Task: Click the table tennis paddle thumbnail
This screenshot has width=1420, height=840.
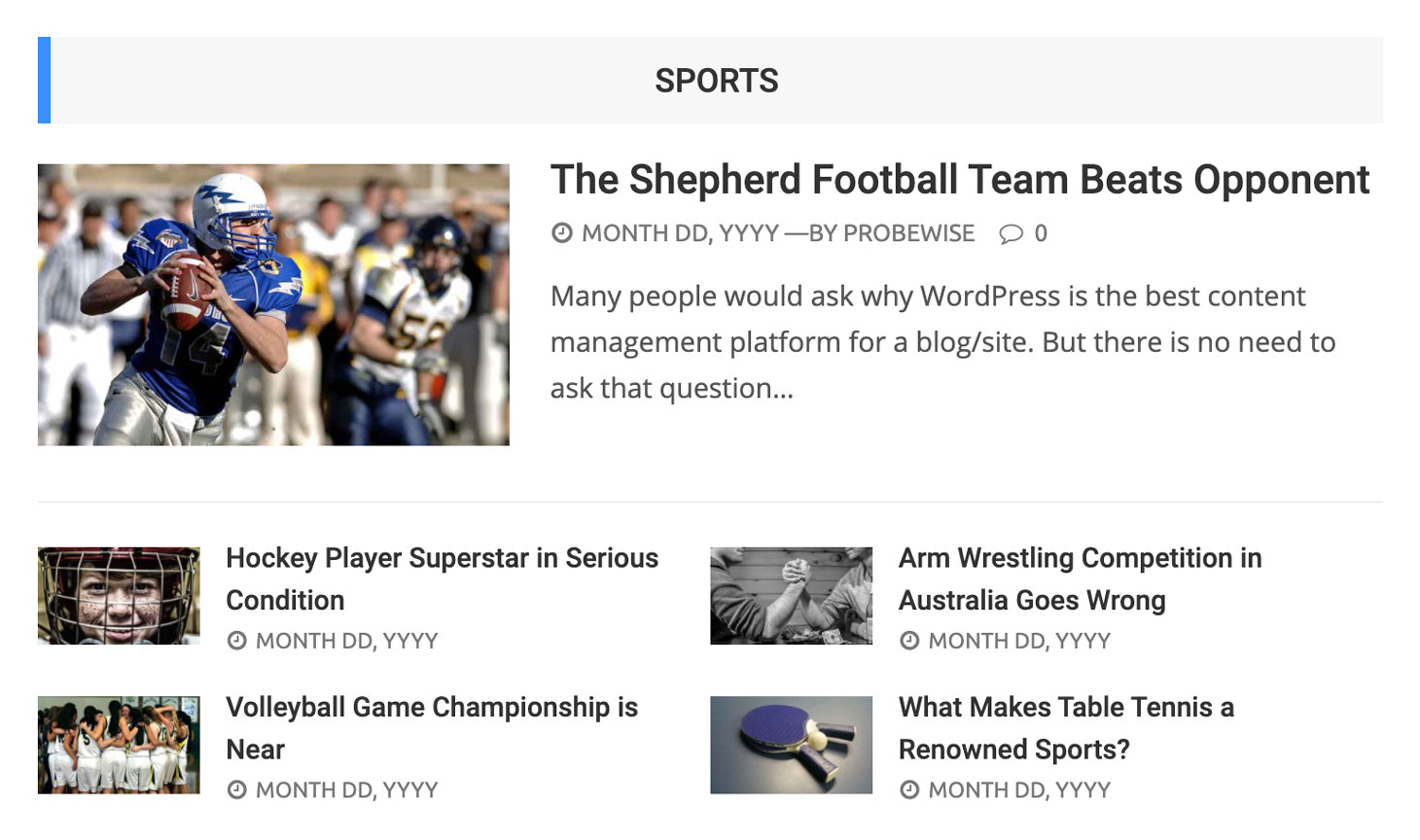Action: 791,745
